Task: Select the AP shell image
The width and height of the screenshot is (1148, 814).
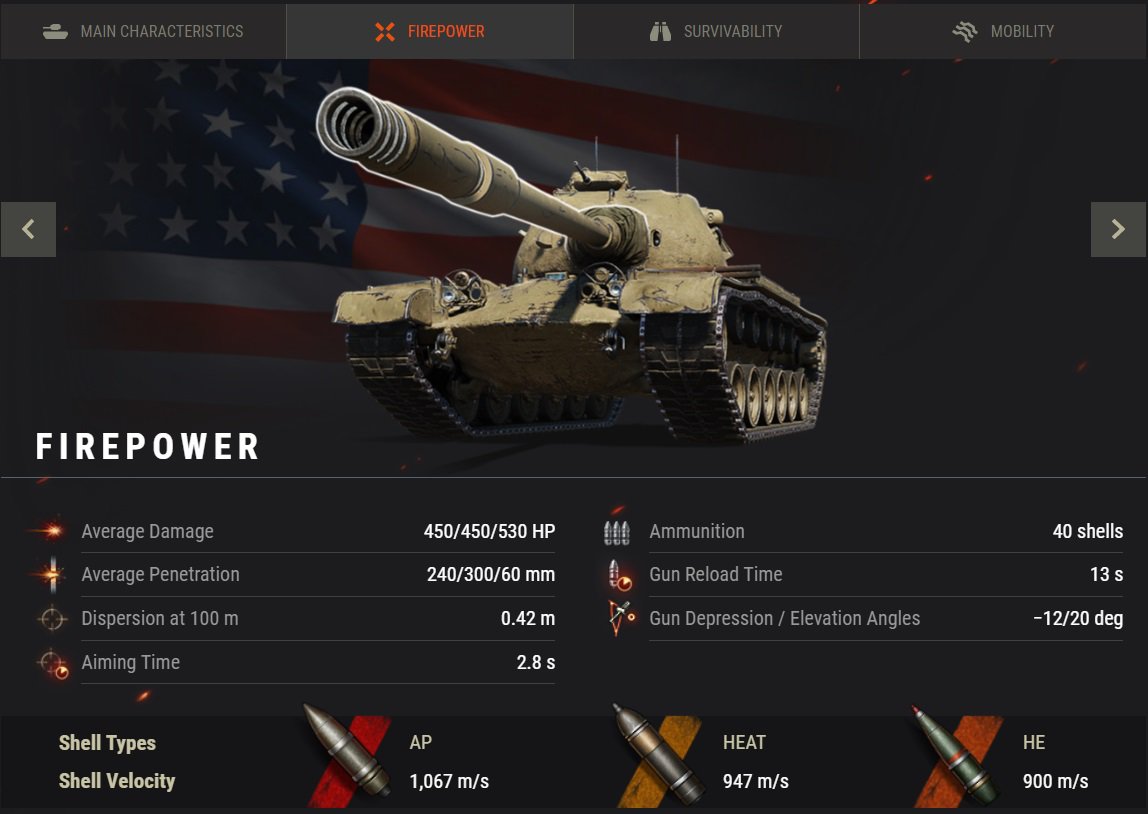Action: (348, 754)
